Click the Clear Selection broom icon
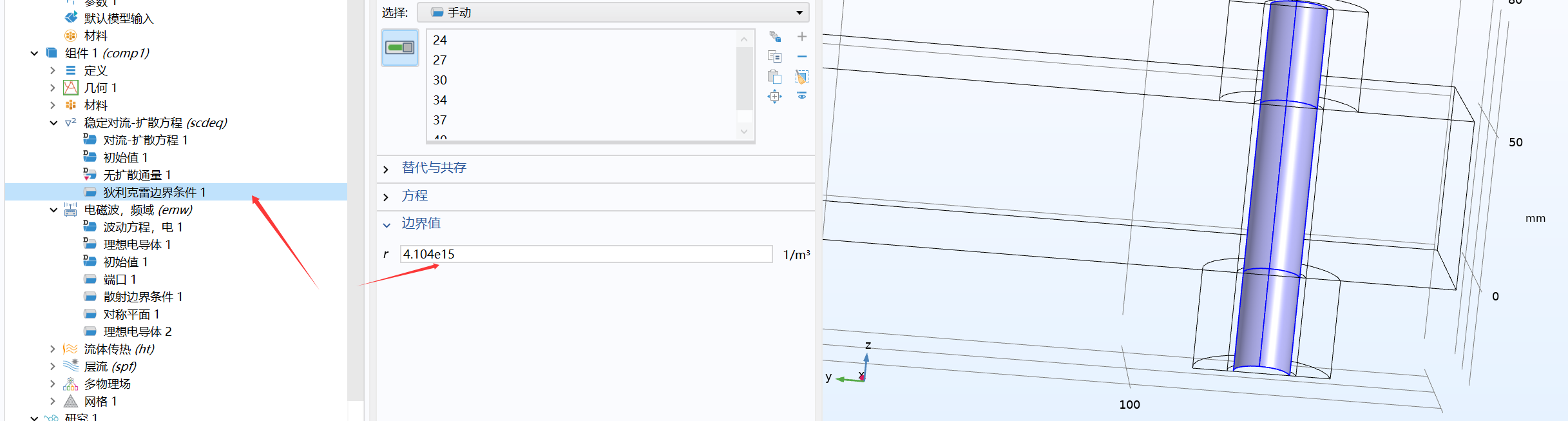 coord(802,77)
